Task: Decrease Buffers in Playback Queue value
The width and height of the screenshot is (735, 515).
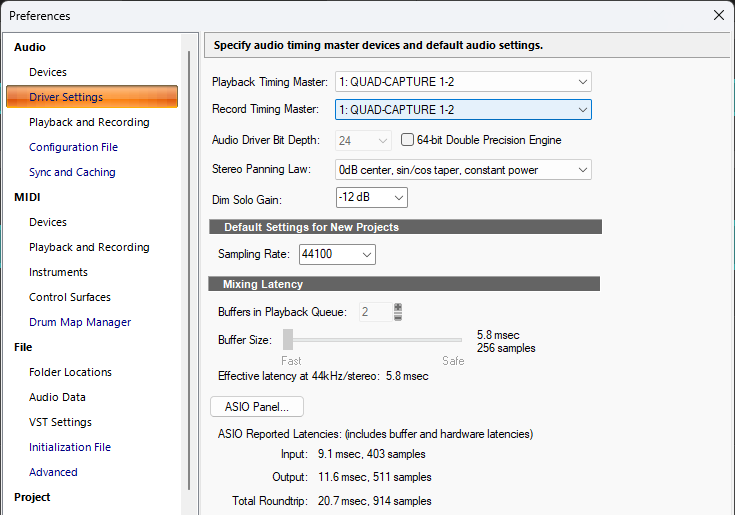Action: (x=398, y=317)
